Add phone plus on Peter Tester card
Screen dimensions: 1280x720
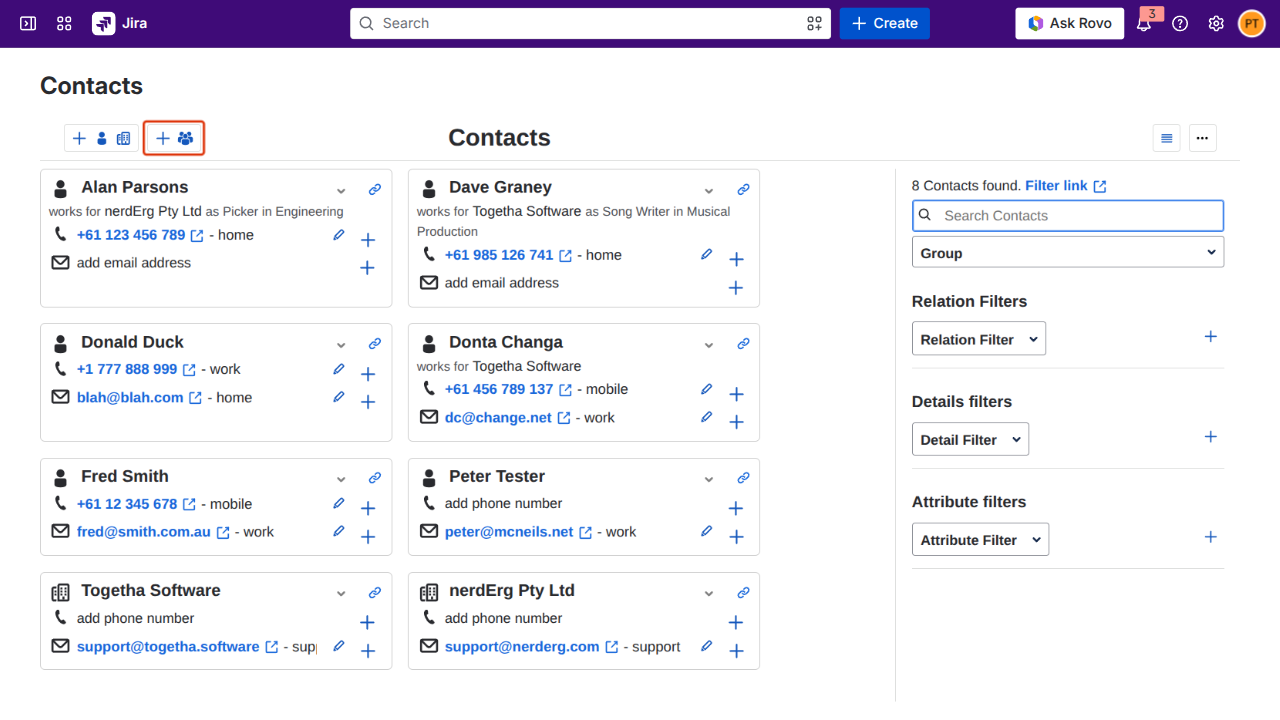736,508
